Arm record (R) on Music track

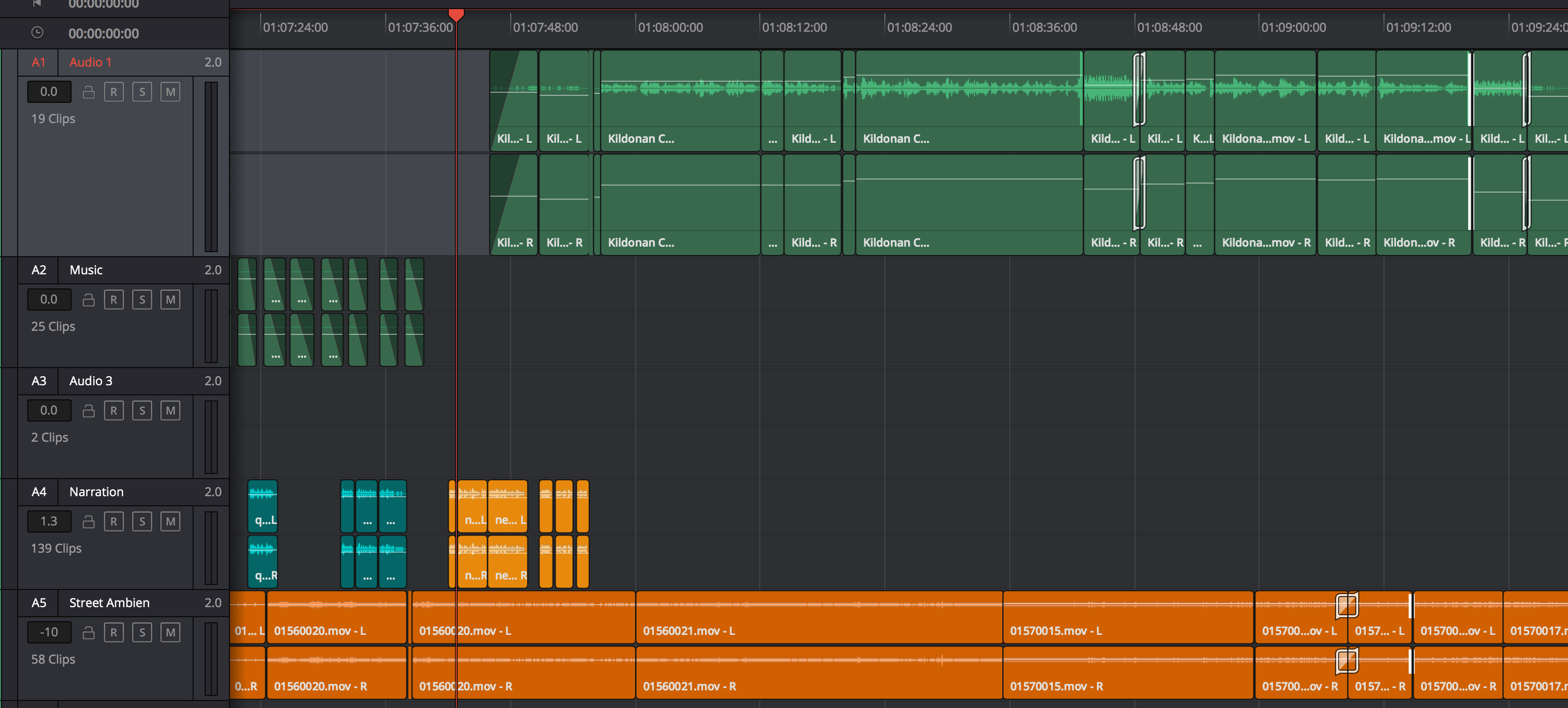click(x=114, y=300)
